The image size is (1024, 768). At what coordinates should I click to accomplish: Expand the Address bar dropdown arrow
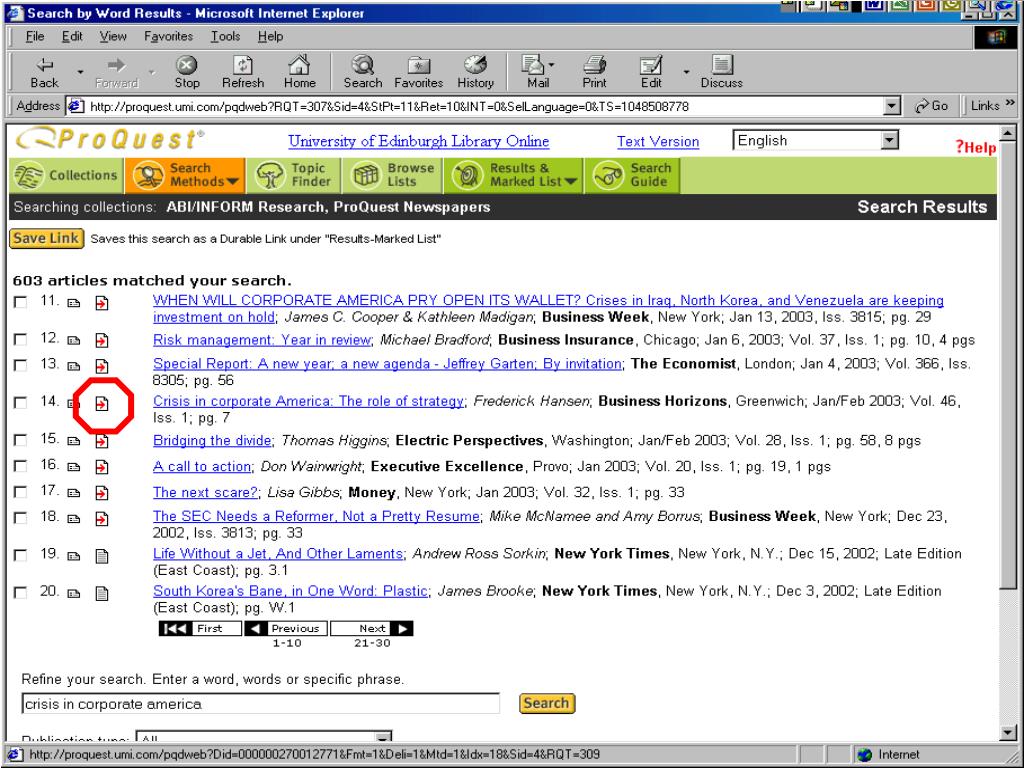tap(891, 106)
